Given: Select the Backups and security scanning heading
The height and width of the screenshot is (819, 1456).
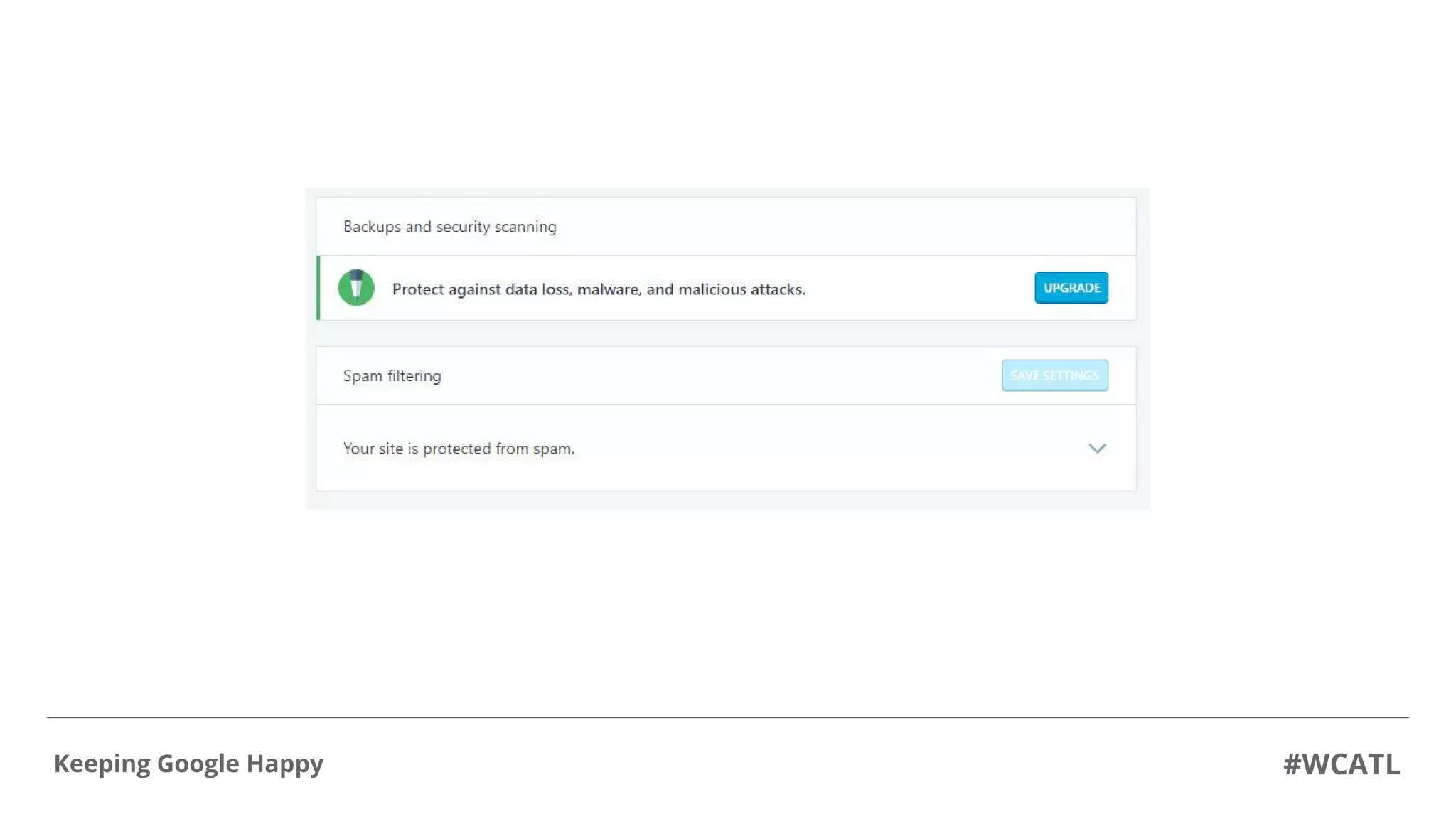Looking at the screenshot, I should pyautogui.click(x=449, y=227).
